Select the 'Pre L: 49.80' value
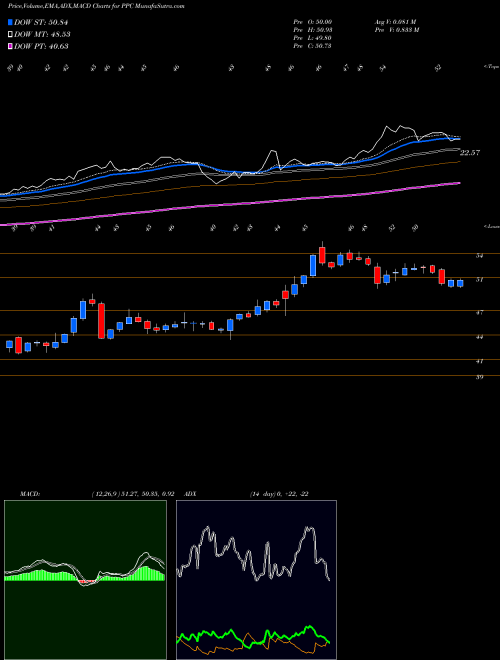Screen dimensions: 500x660 (312, 38)
